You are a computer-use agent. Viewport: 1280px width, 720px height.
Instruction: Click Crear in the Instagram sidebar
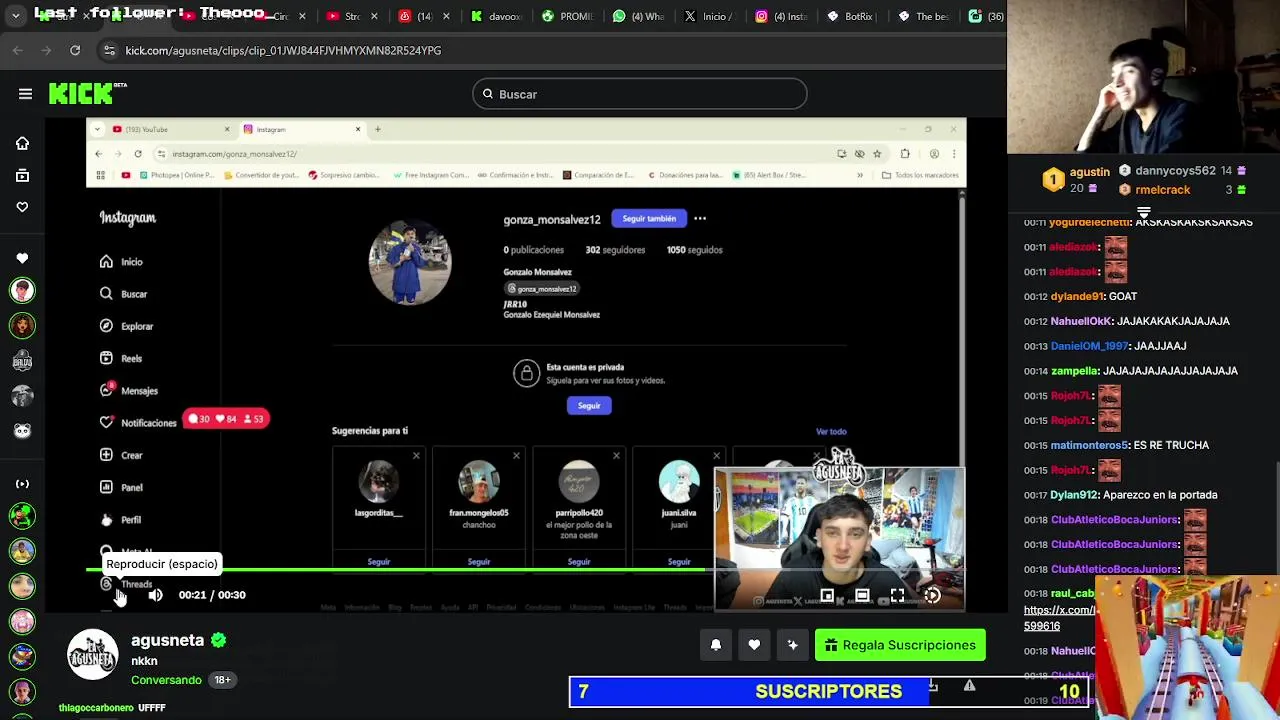(121, 455)
